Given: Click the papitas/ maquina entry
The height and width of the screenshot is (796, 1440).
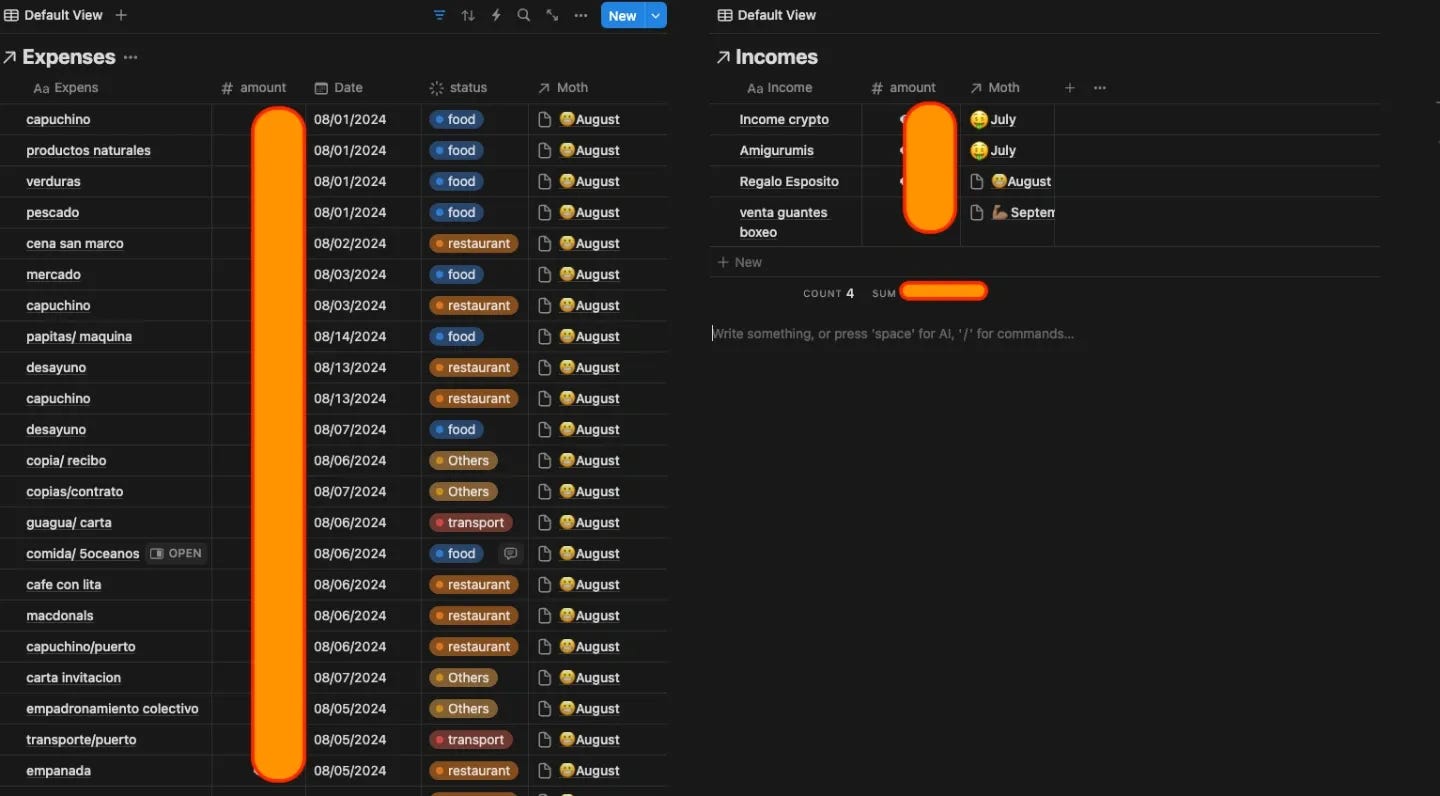Looking at the screenshot, I should coord(79,337).
